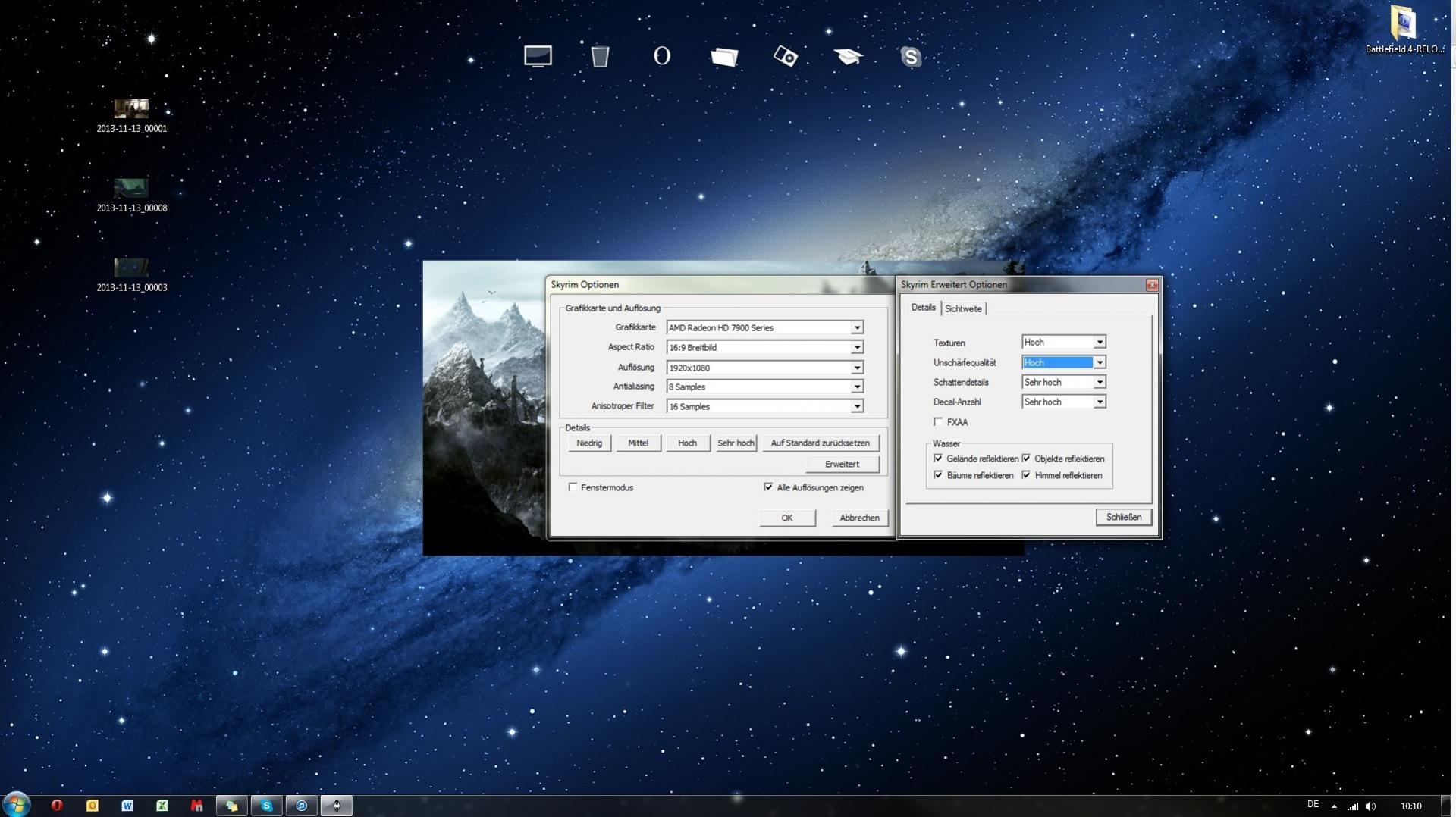Open the Antialiasing dropdown
The image size is (1456, 817).
tap(764, 387)
